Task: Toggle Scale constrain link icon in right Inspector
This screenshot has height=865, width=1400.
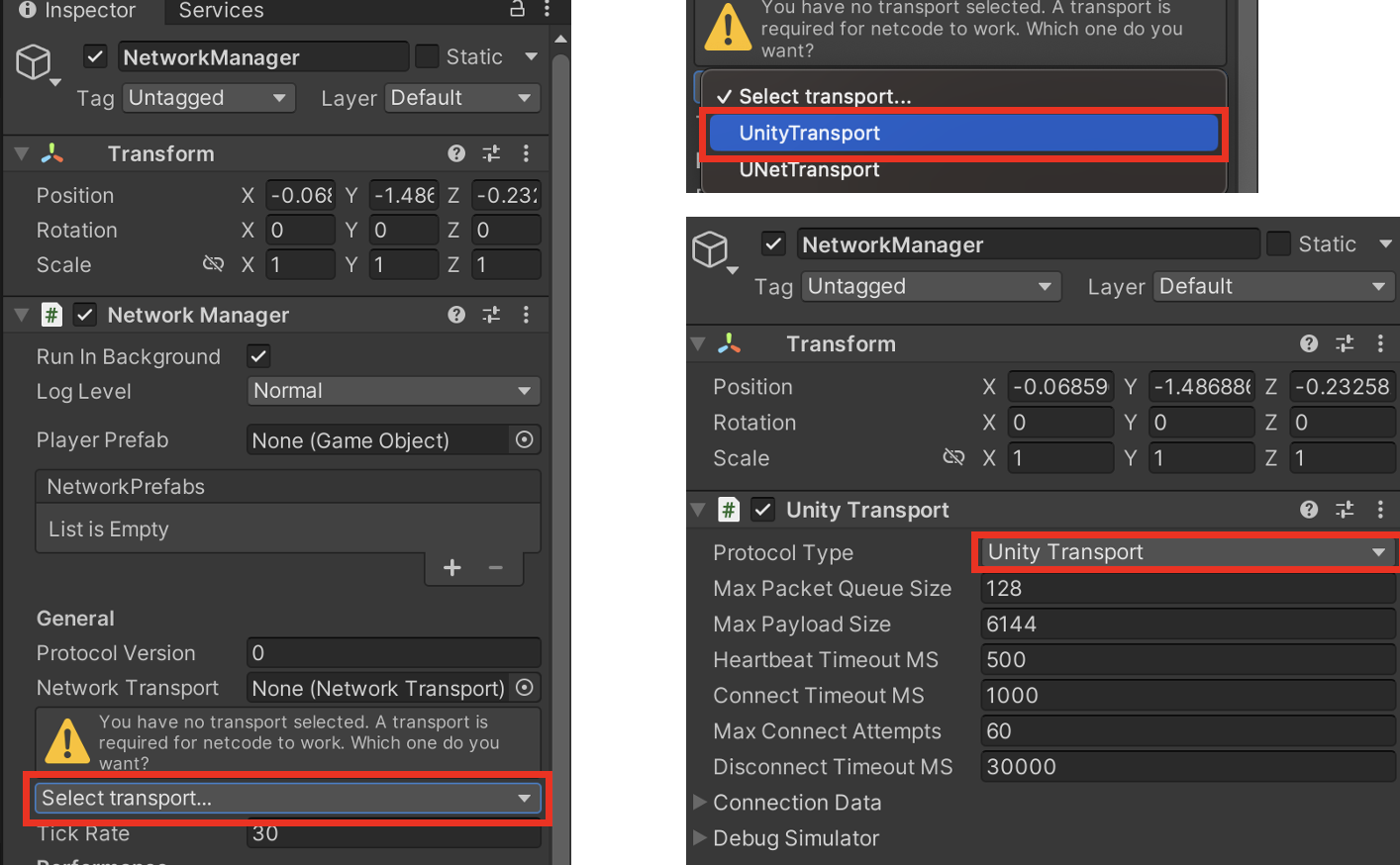Action: [953, 457]
